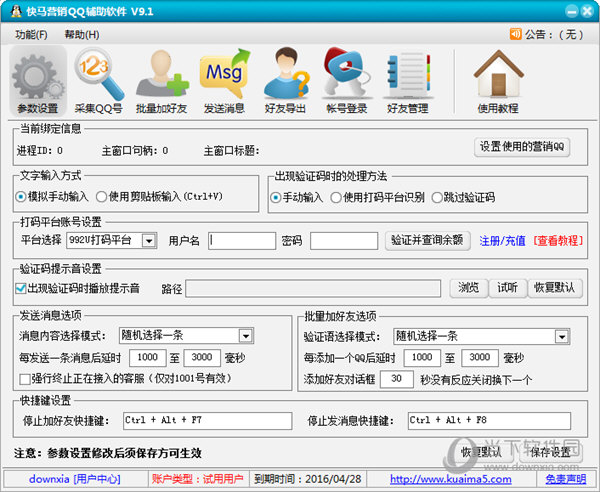Edit add-QQ delay minimum 1000 field

tap(422, 358)
